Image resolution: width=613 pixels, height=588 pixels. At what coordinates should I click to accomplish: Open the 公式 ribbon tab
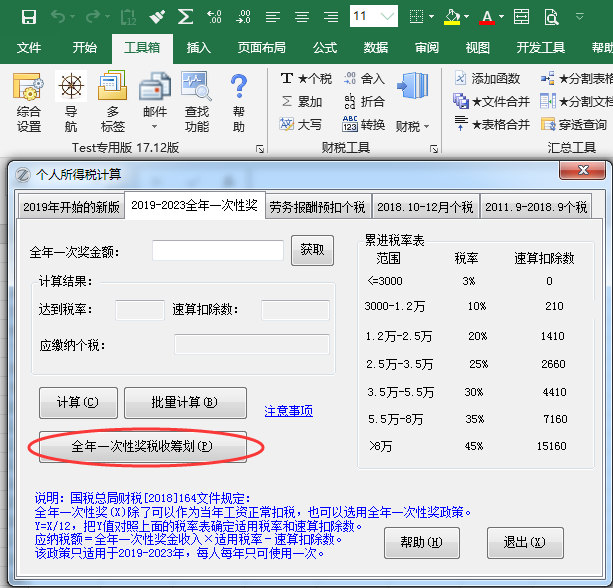click(x=325, y=48)
